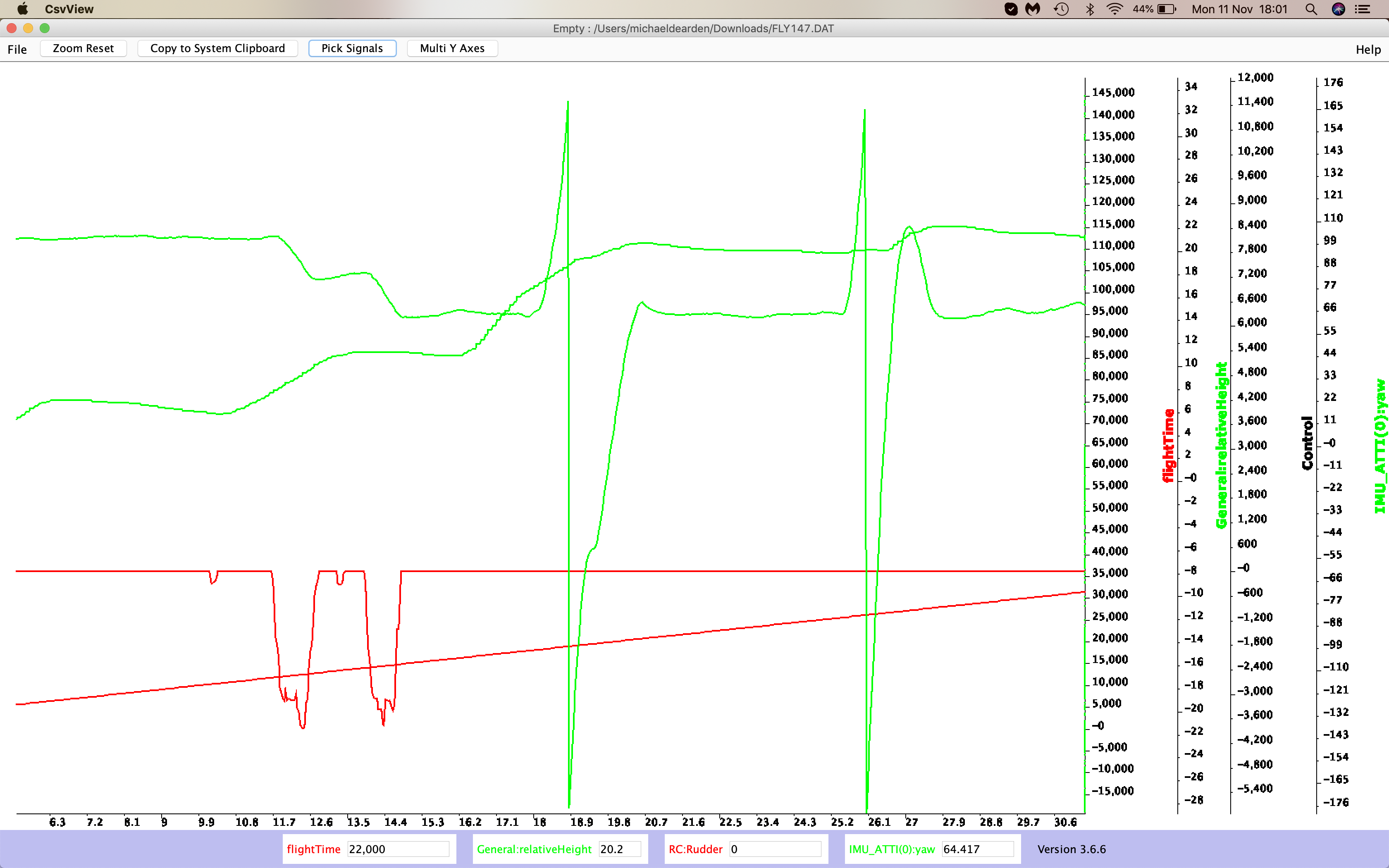Viewport: 1389px width, 868px height.
Task: Click the 26.1 tick on time axis
Action: (879, 822)
